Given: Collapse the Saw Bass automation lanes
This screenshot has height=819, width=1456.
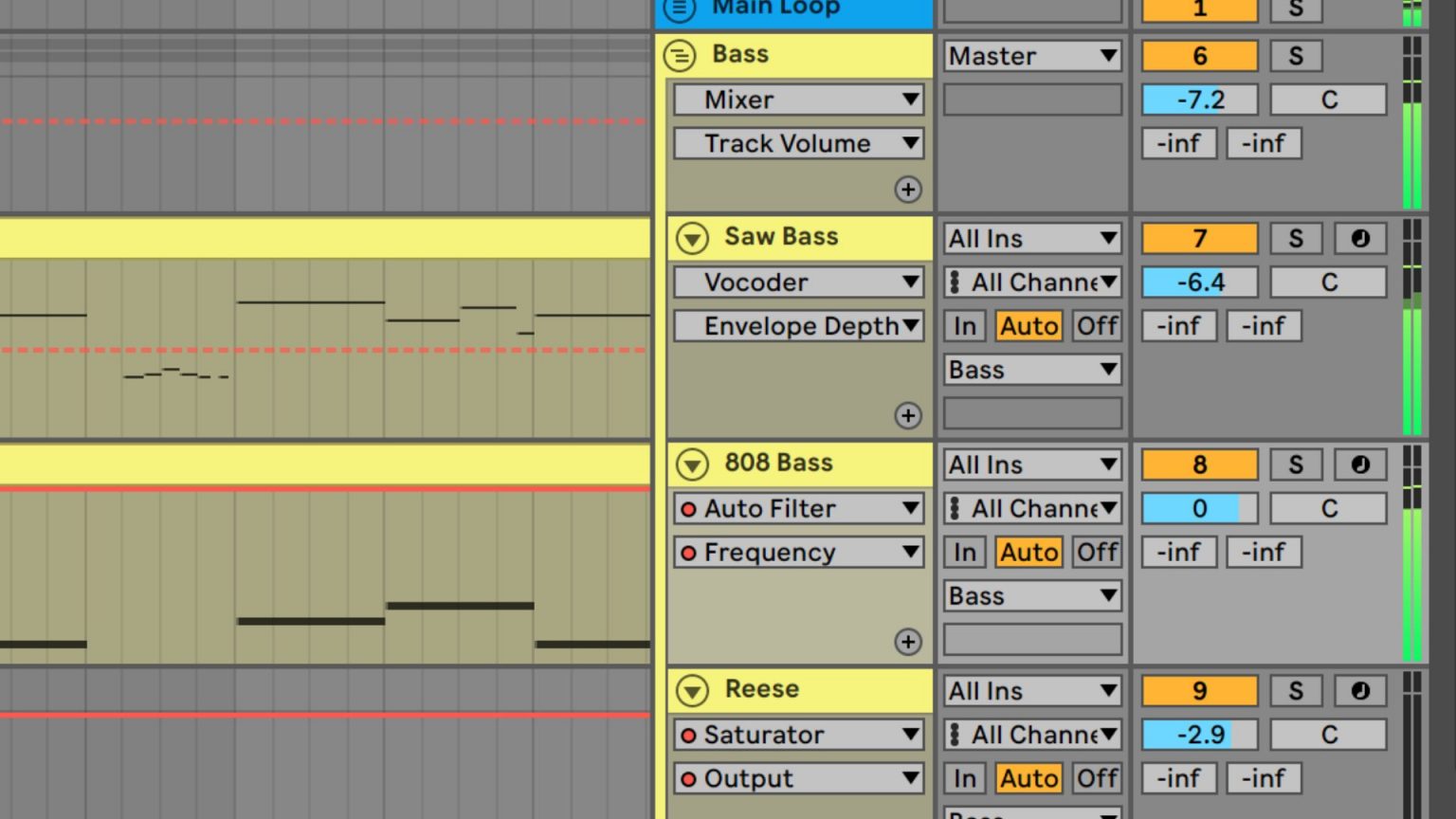Looking at the screenshot, I should pyautogui.click(x=691, y=238).
